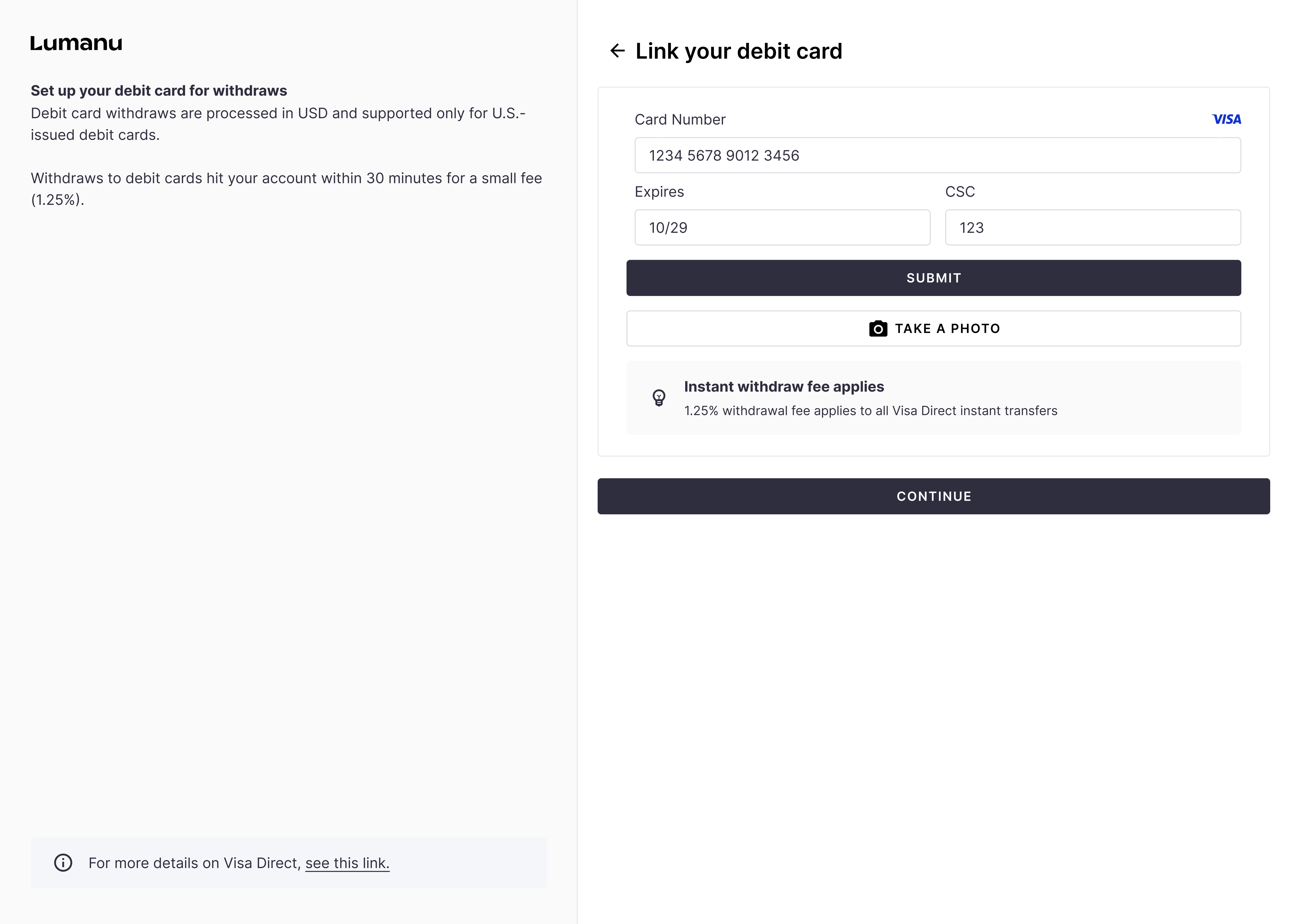The height and width of the screenshot is (924, 1300).
Task: Click the "Link your debit card" heading
Action: pyautogui.click(x=738, y=51)
